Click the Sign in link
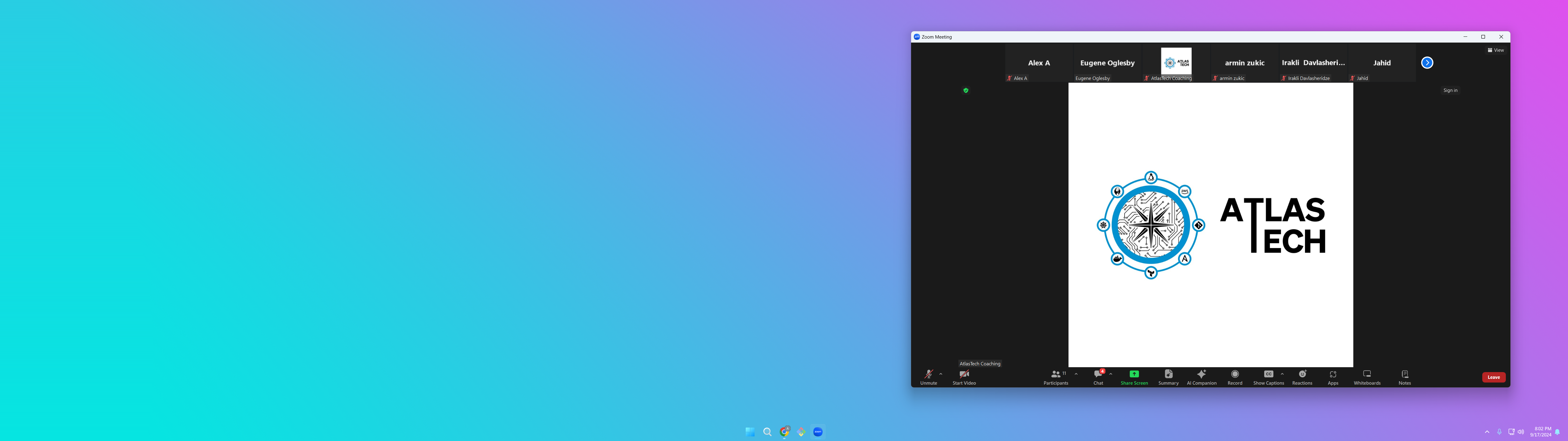1568x441 pixels. (1450, 90)
